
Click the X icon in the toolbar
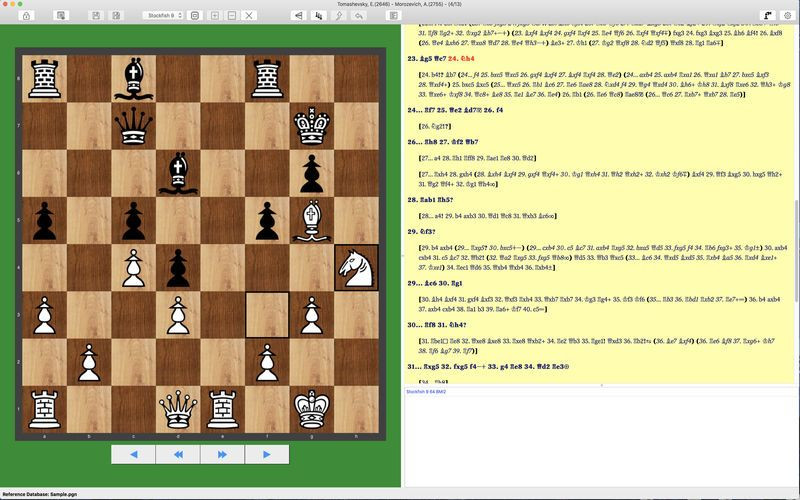(x=249, y=16)
